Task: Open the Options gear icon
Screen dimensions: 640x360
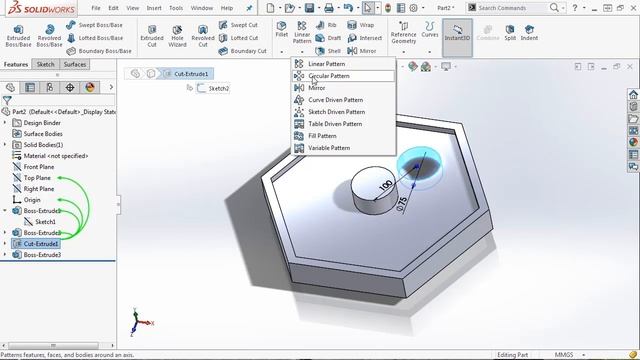Action: pyautogui.click(x=413, y=8)
